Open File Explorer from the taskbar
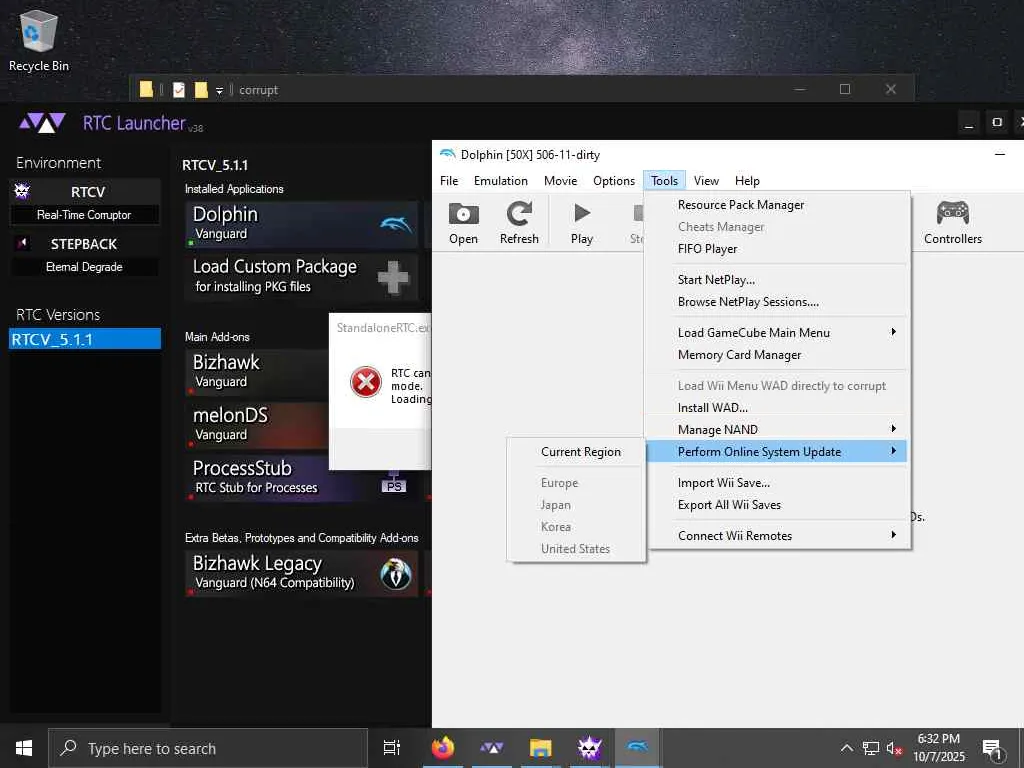Image resolution: width=1024 pixels, height=768 pixels. tap(540, 748)
